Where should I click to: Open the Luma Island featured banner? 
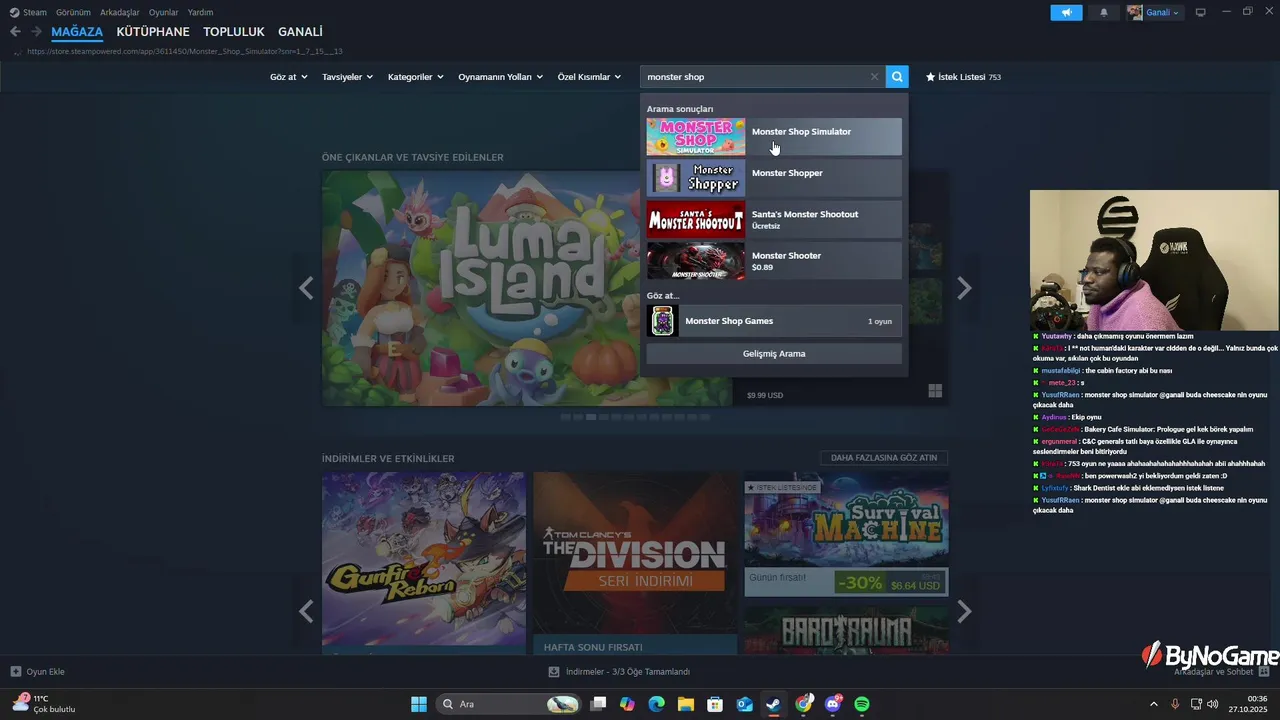tap(527, 288)
